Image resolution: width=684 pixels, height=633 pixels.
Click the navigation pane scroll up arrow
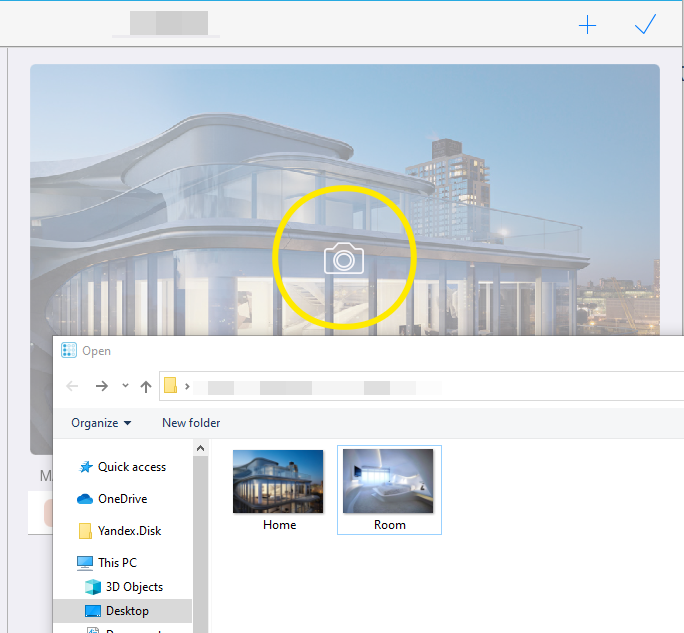coord(200,449)
